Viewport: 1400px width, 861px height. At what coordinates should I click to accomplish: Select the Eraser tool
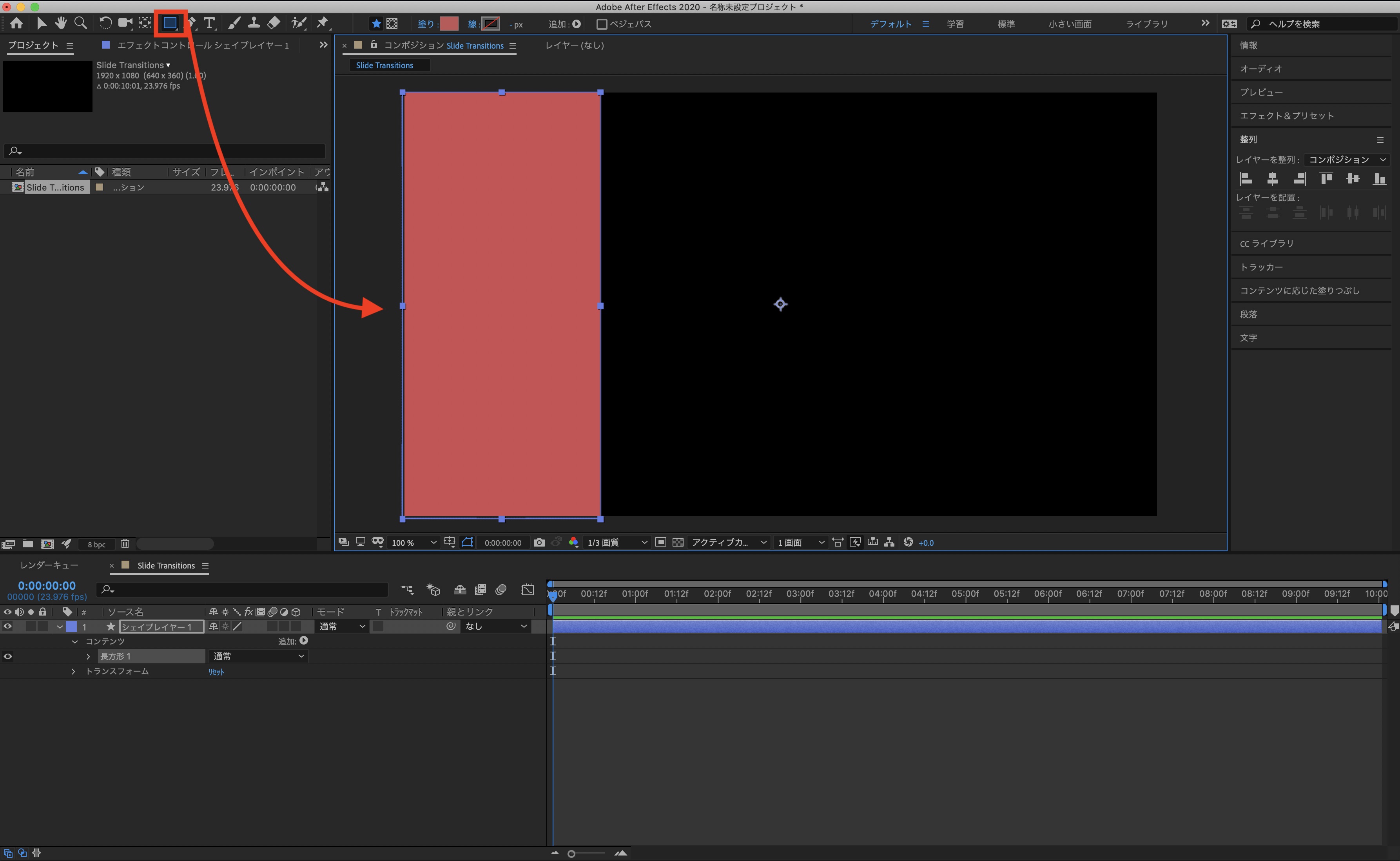pyautogui.click(x=274, y=24)
